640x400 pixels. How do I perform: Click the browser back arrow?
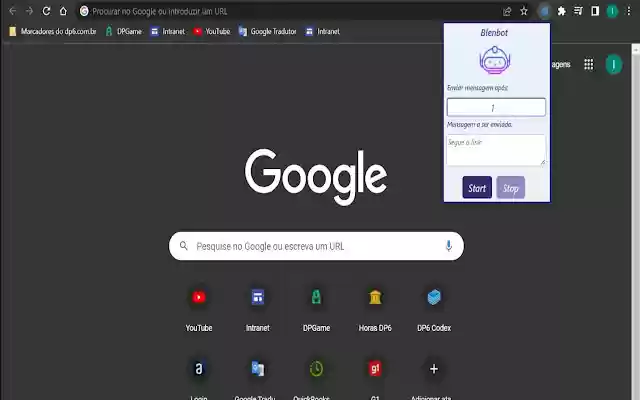[13, 11]
